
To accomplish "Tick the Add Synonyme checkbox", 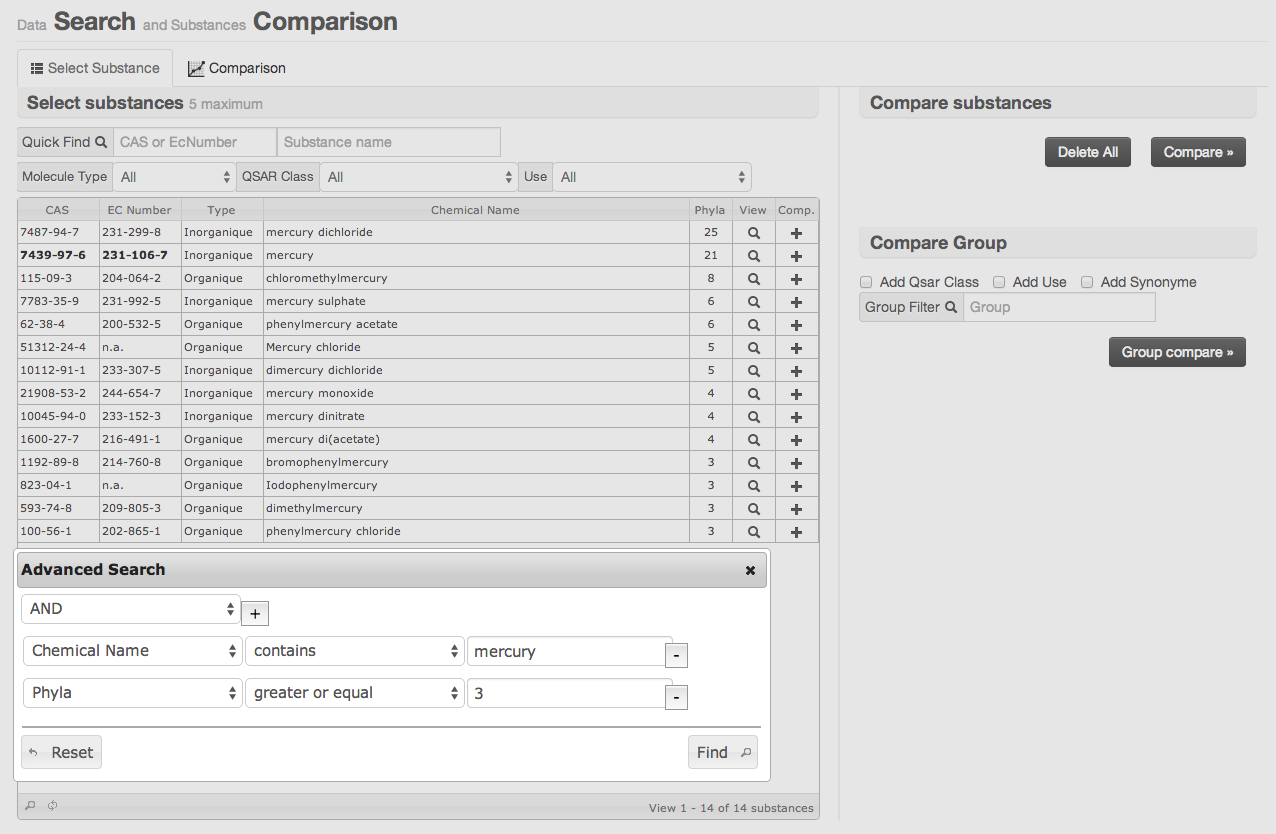I will click(x=1087, y=282).
